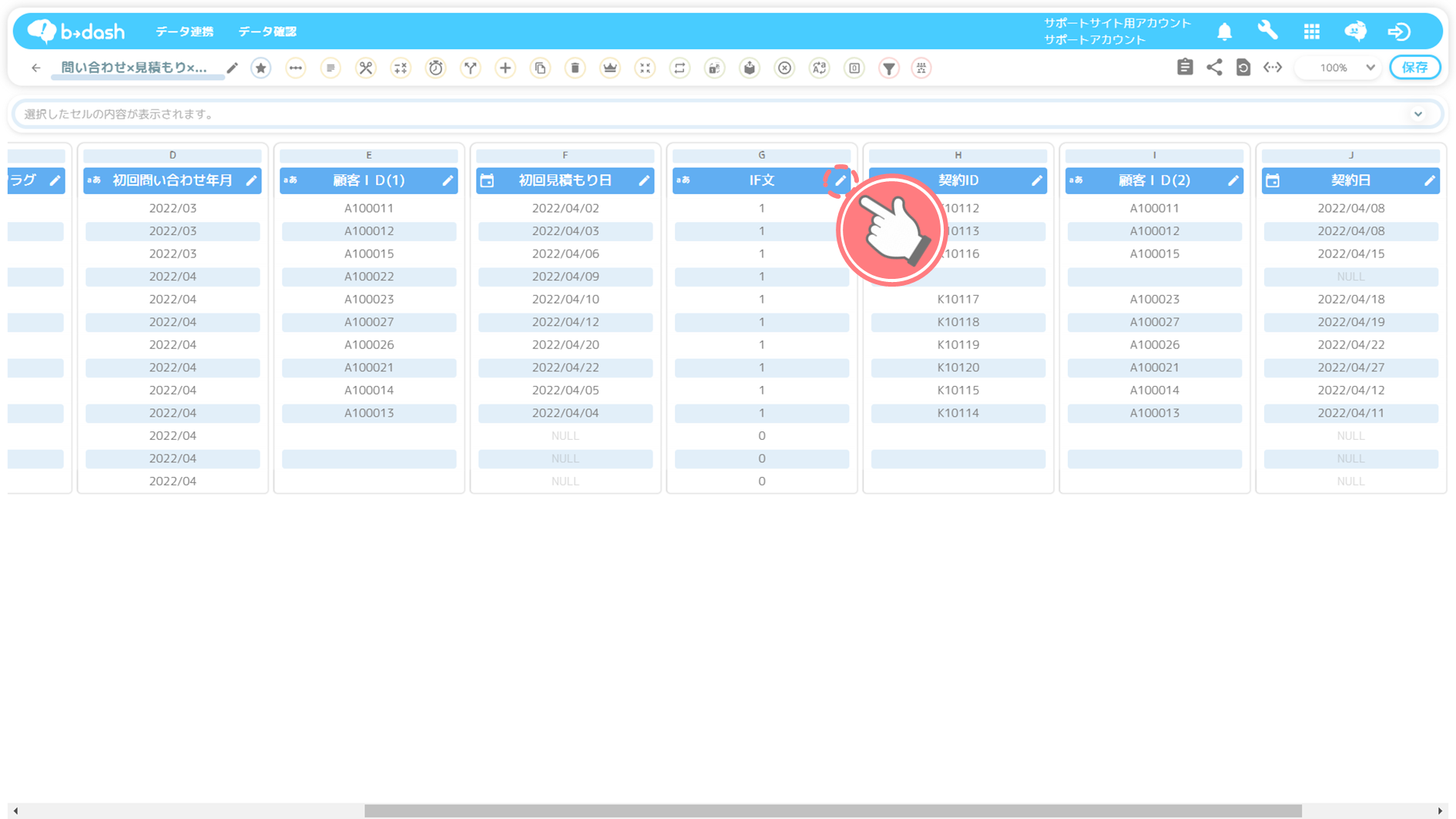Select column G letter header
Screen dimensions: 1456x819
pos(762,155)
